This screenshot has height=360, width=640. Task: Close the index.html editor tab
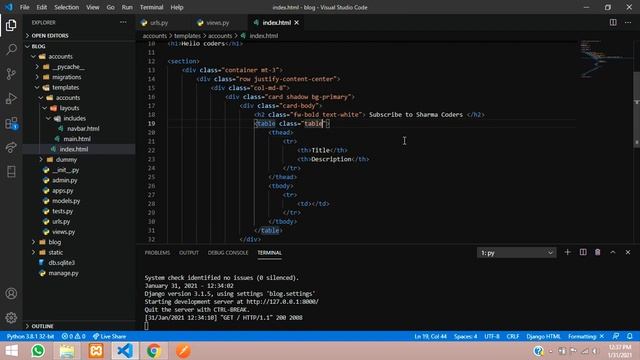(x=297, y=22)
